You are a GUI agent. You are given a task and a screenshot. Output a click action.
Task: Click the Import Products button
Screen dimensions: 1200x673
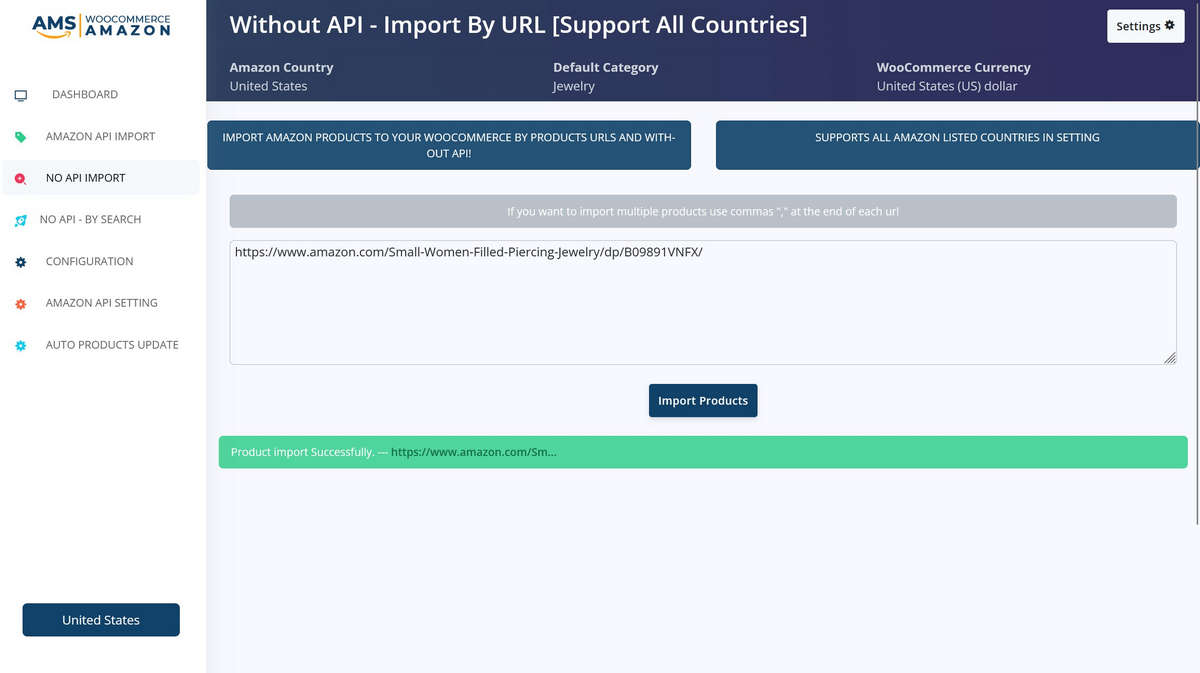coord(703,400)
